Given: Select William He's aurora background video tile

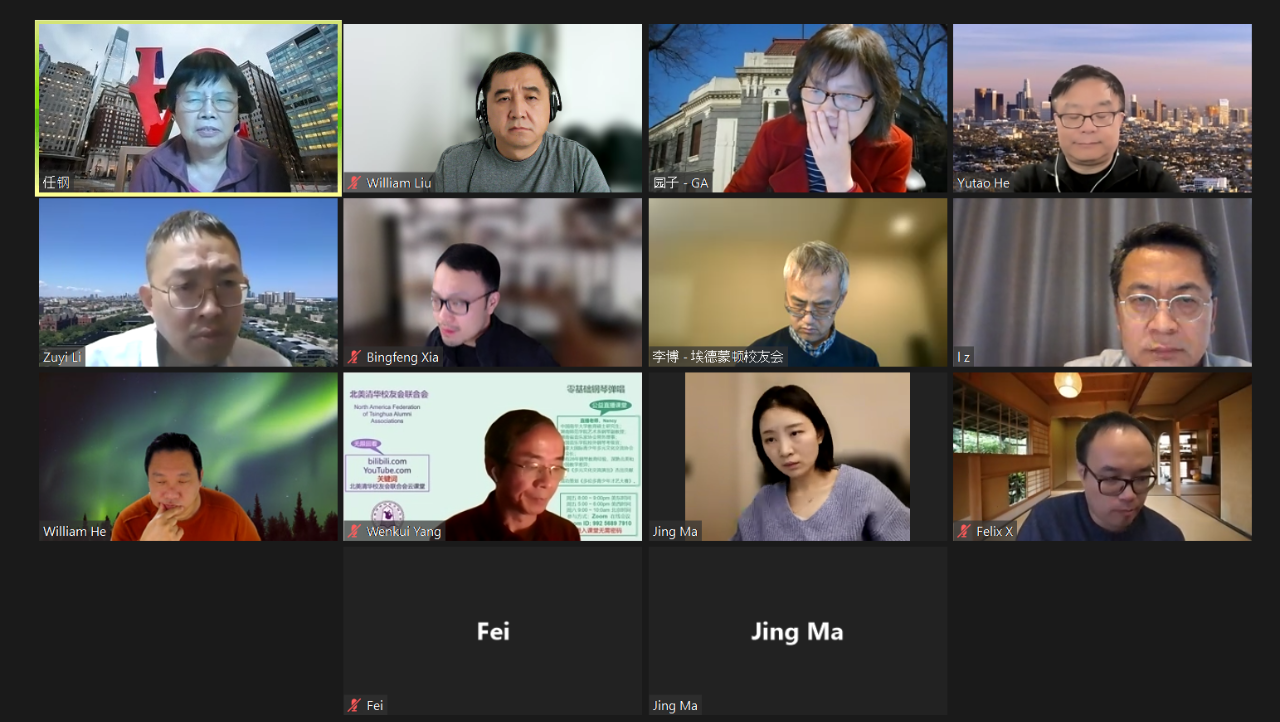Looking at the screenshot, I should point(189,456).
